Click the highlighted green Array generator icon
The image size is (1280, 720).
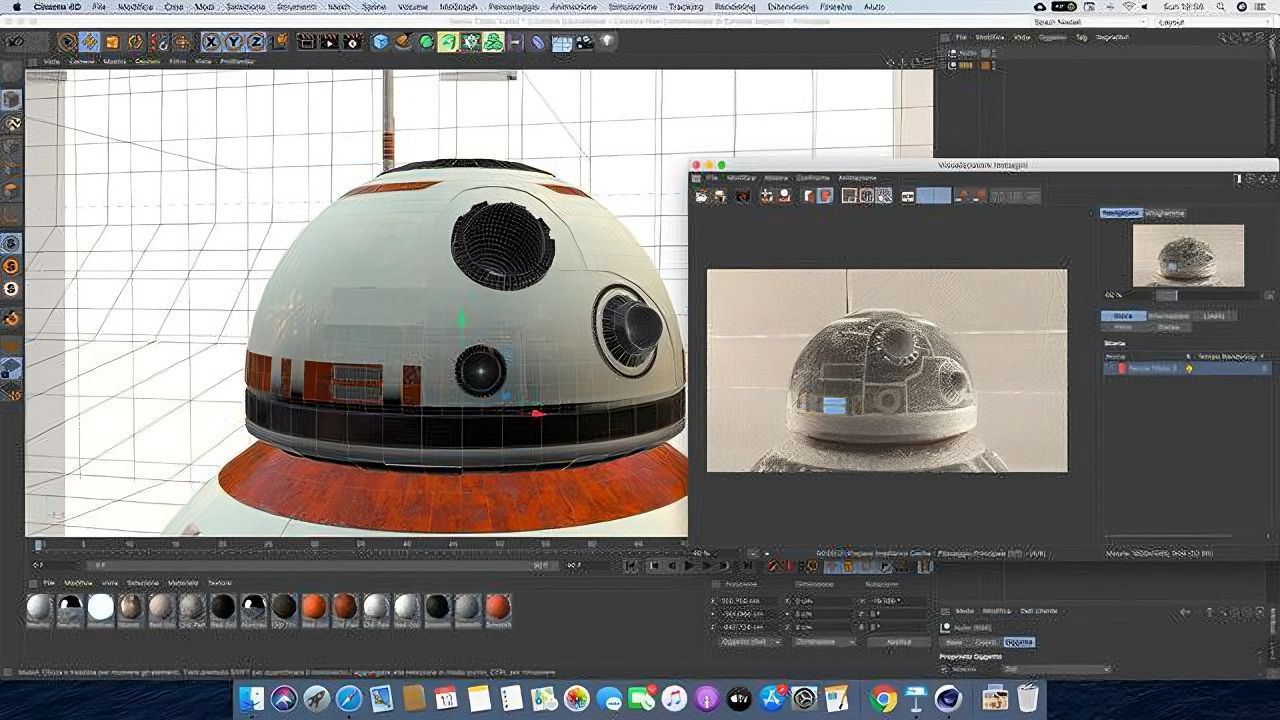pyautogui.click(x=448, y=42)
